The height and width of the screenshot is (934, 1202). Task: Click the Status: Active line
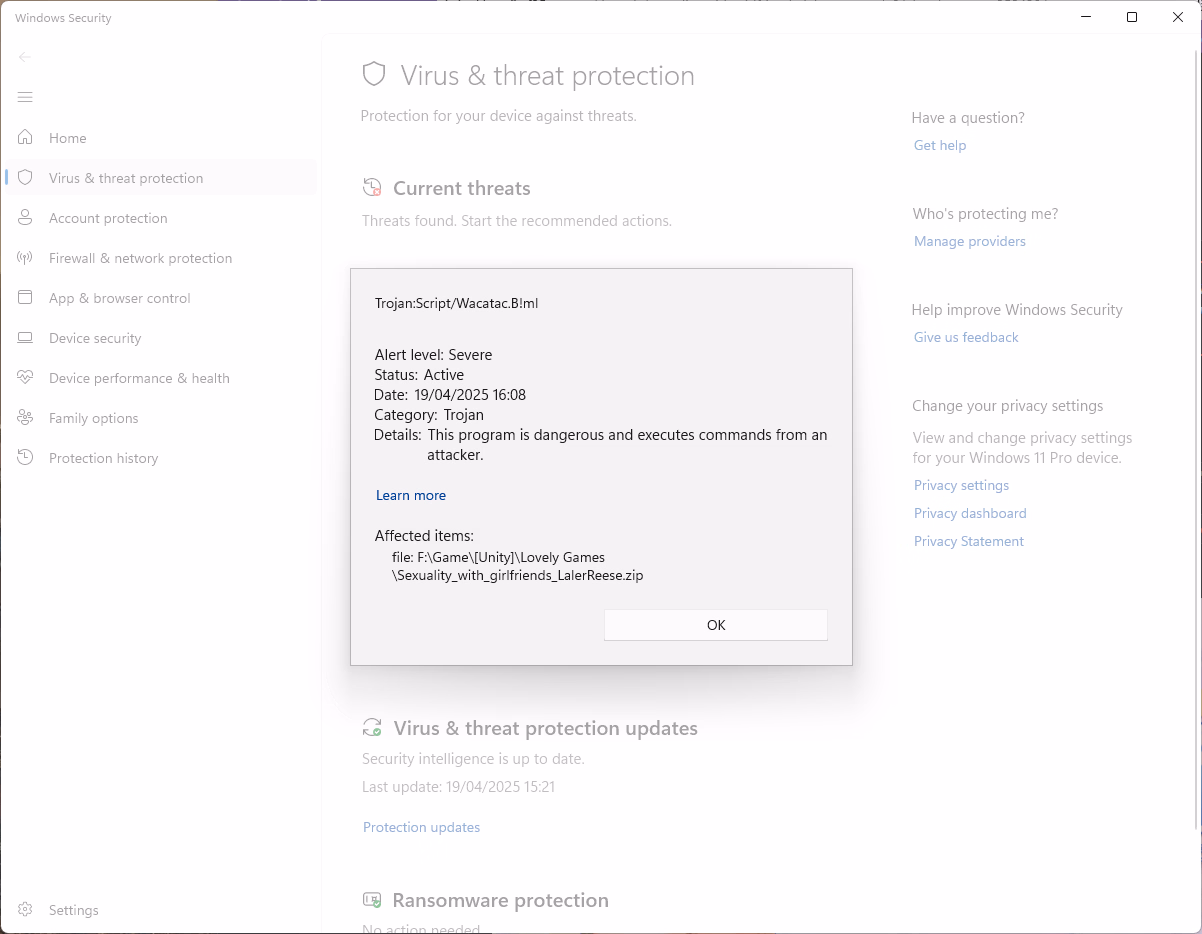(x=419, y=374)
